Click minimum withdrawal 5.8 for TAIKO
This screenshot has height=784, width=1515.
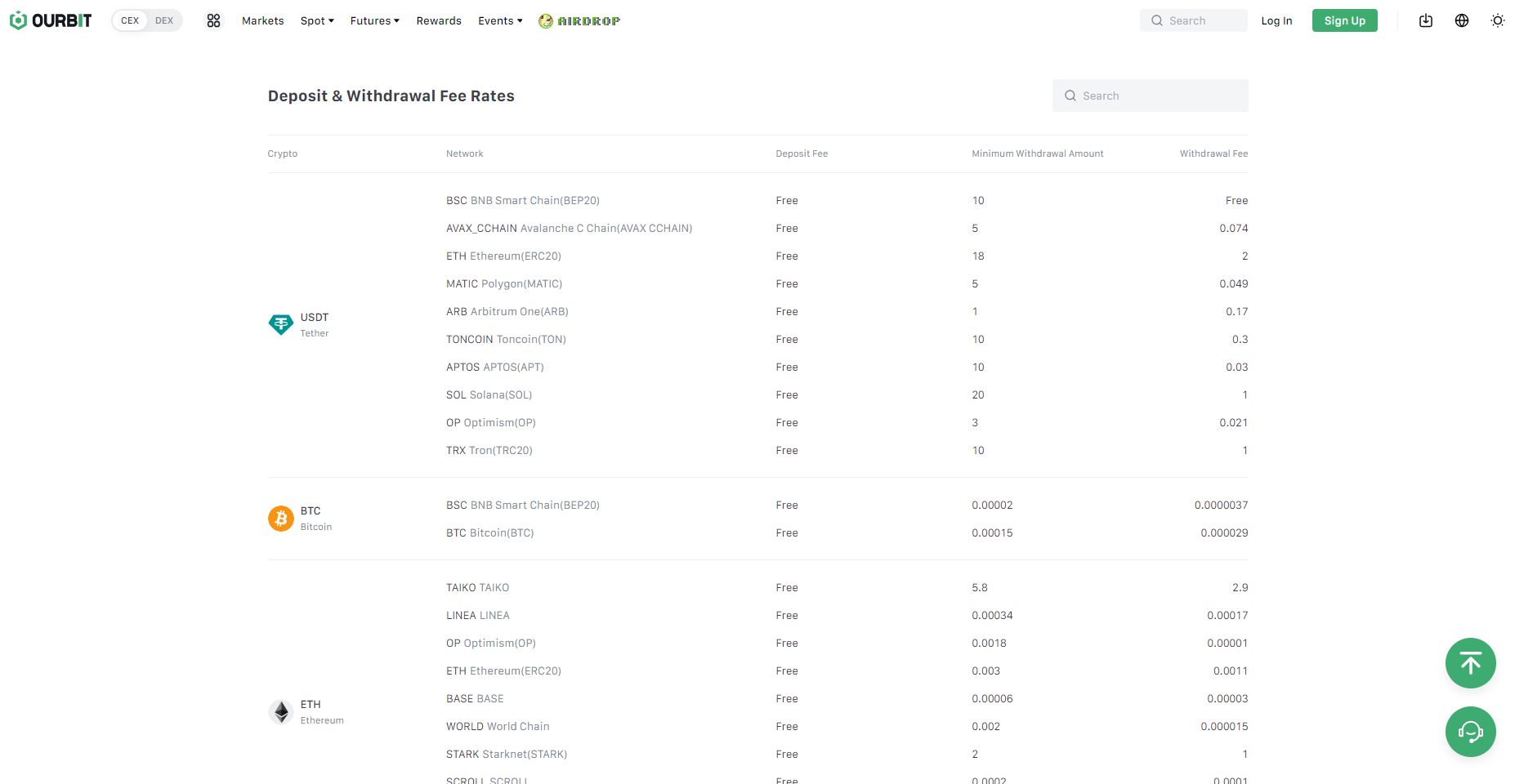pyautogui.click(x=980, y=587)
